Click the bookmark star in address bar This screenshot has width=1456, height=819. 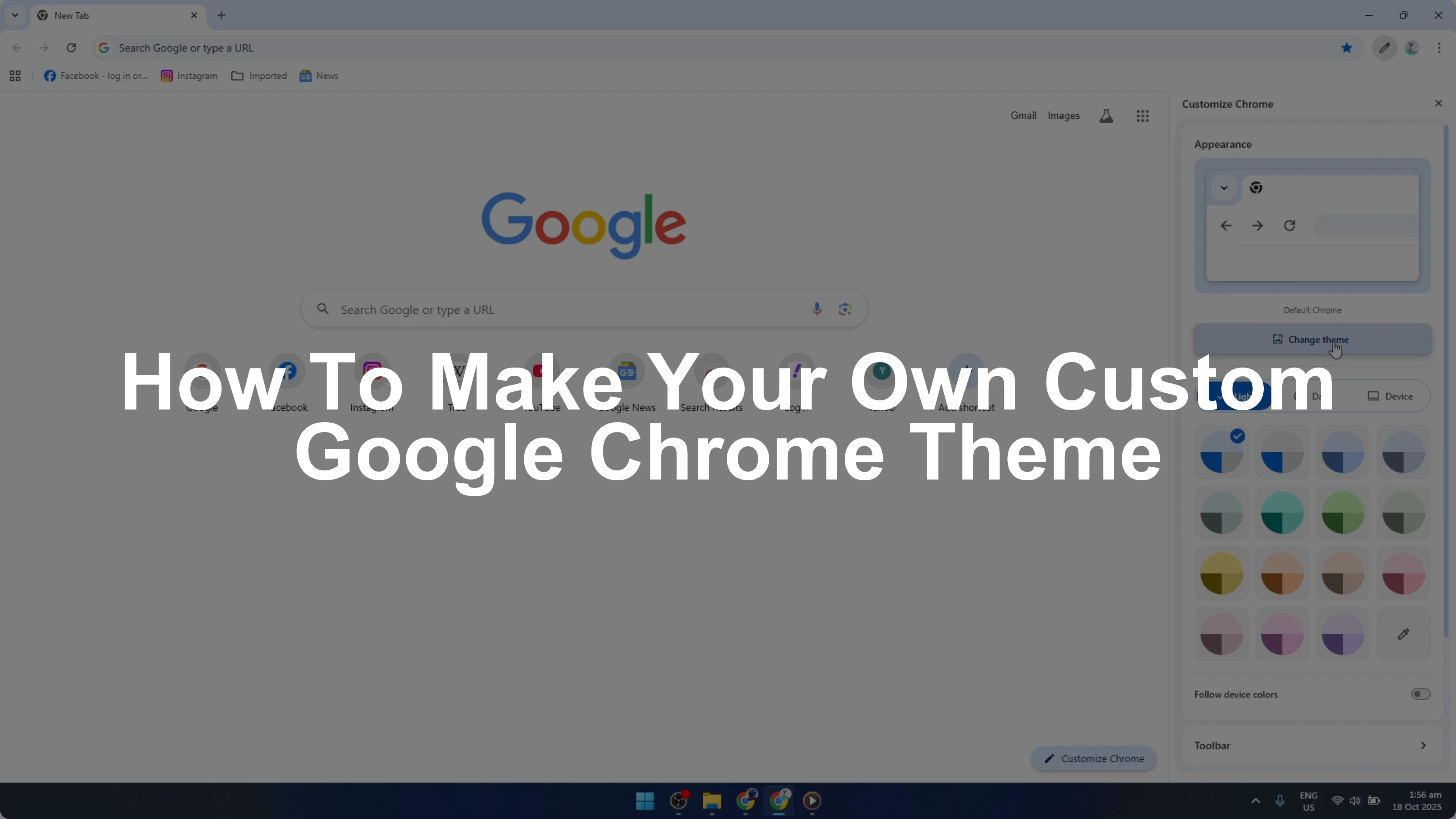click(1346, 48)
